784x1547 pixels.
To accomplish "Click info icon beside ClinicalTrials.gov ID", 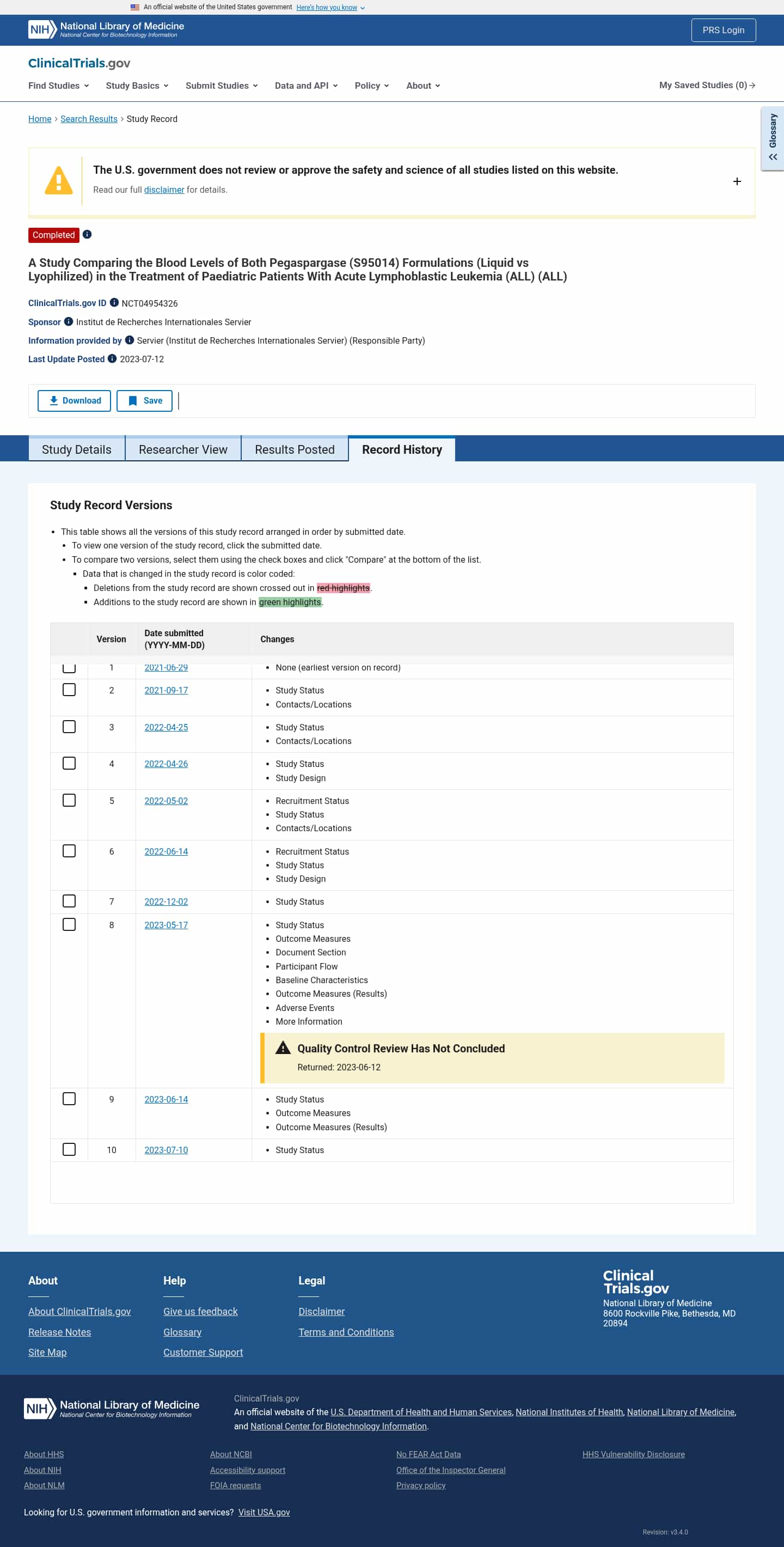I will tap(114, 303).
